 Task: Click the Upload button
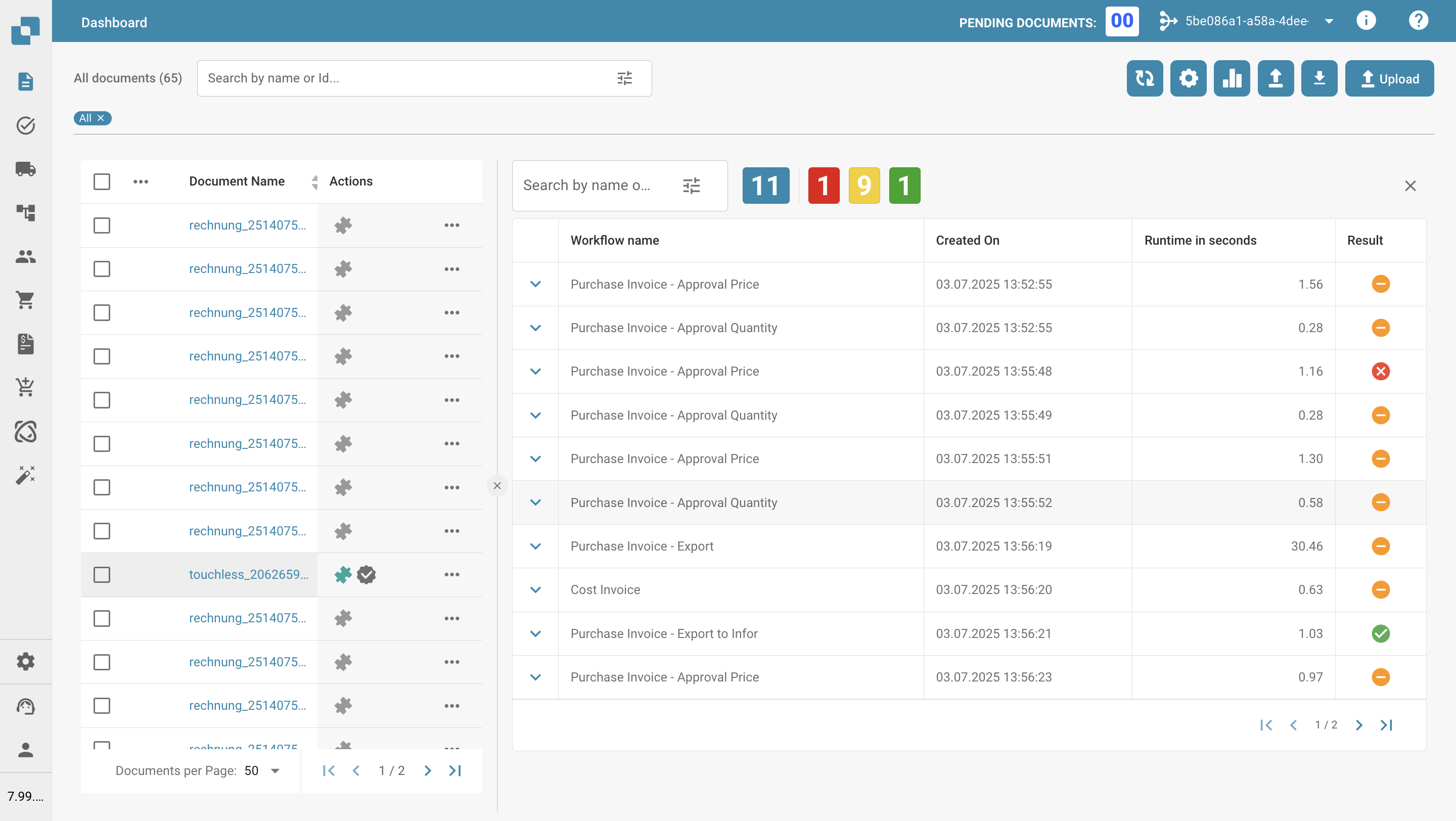[x=1389, y=78]
